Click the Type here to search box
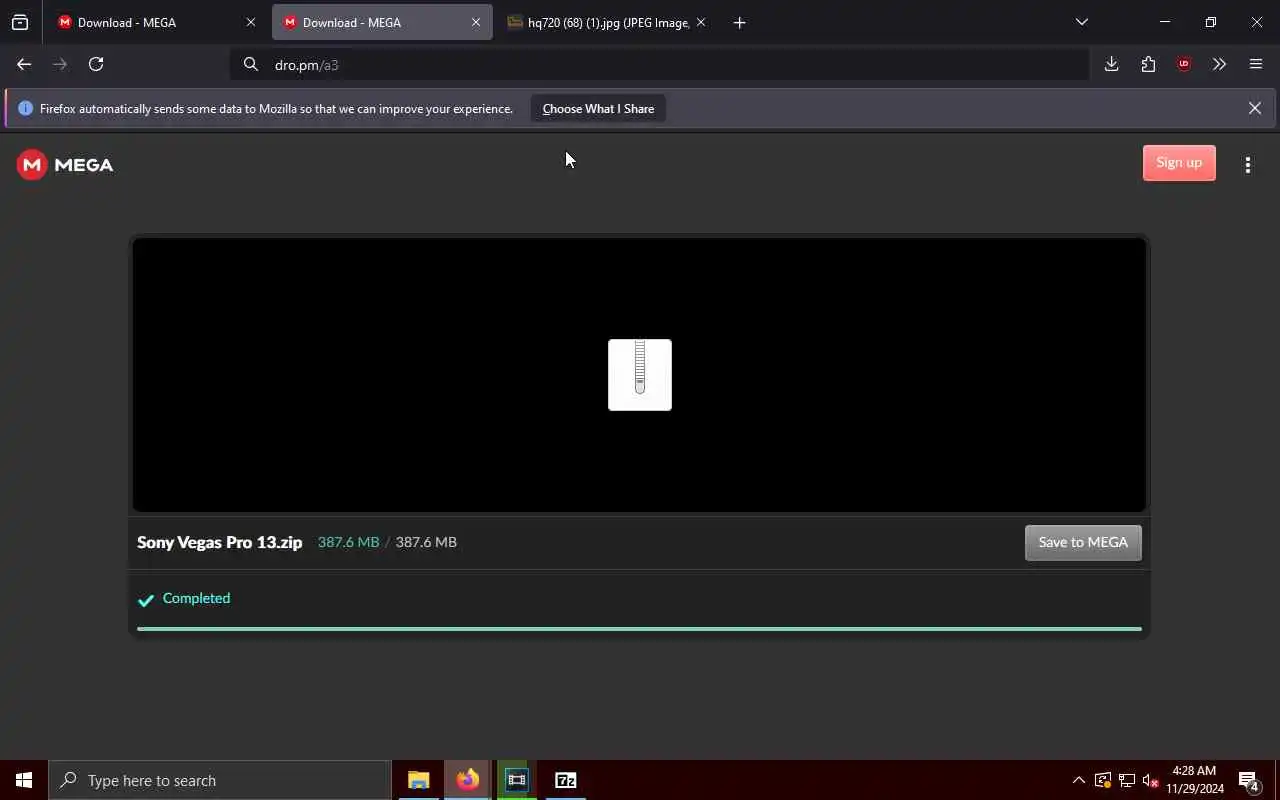Viewport: 1280px width, 800px height. [220, 780]
